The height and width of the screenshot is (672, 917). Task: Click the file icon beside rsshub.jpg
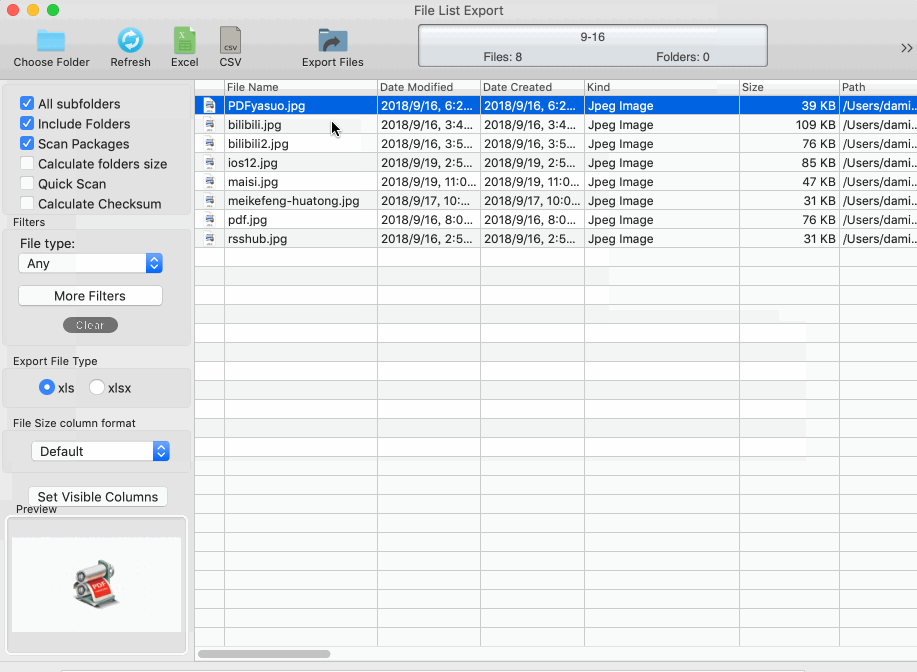point(209,239)
